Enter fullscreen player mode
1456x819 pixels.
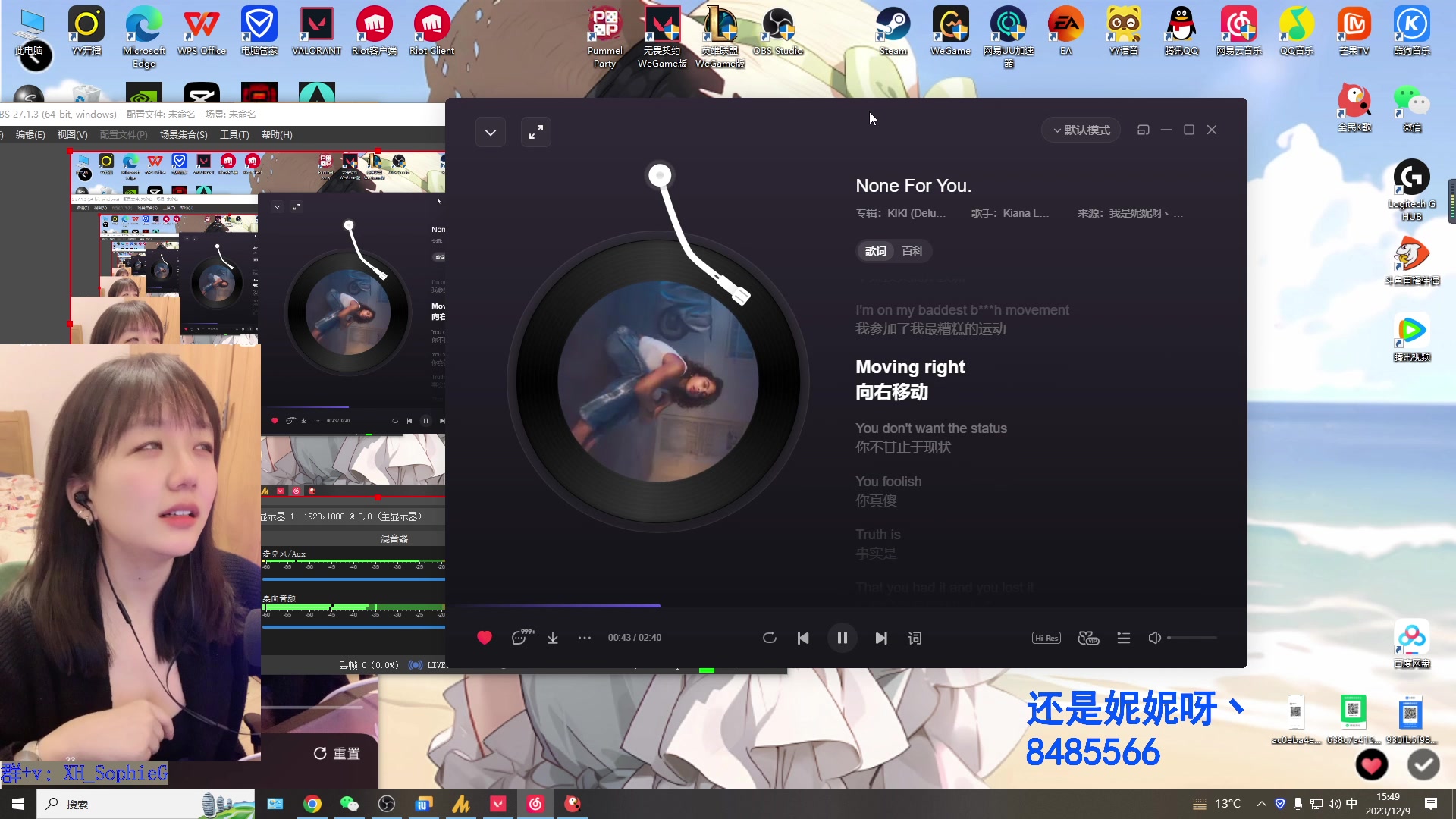click(536, 132)
